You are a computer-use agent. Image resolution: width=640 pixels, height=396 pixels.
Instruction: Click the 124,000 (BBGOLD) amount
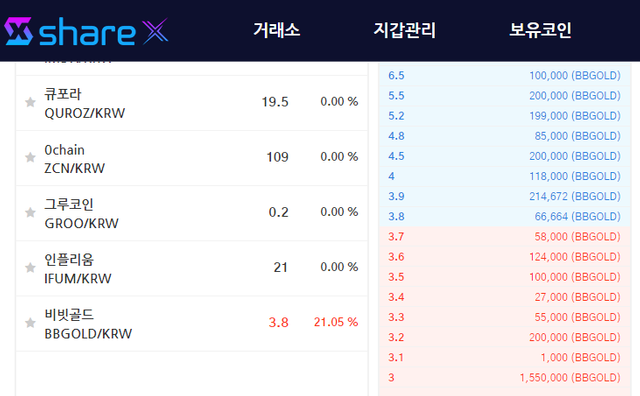(575, 257)
